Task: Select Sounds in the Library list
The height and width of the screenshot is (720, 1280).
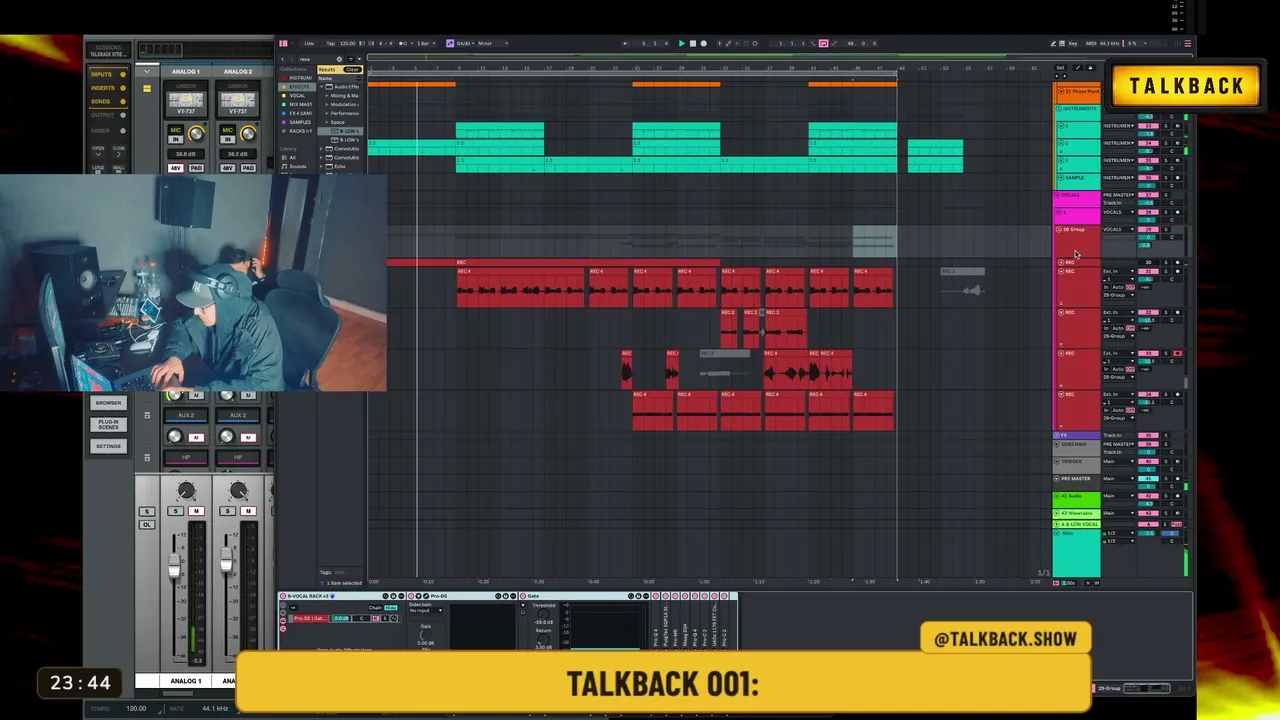Action: coord(298,166)
